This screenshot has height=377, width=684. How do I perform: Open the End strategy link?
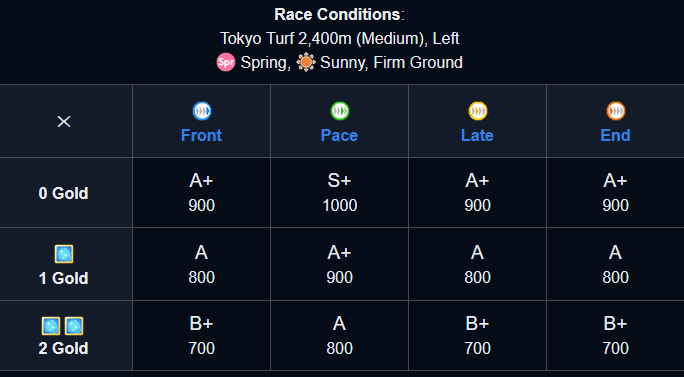click(x=615, y=135)
